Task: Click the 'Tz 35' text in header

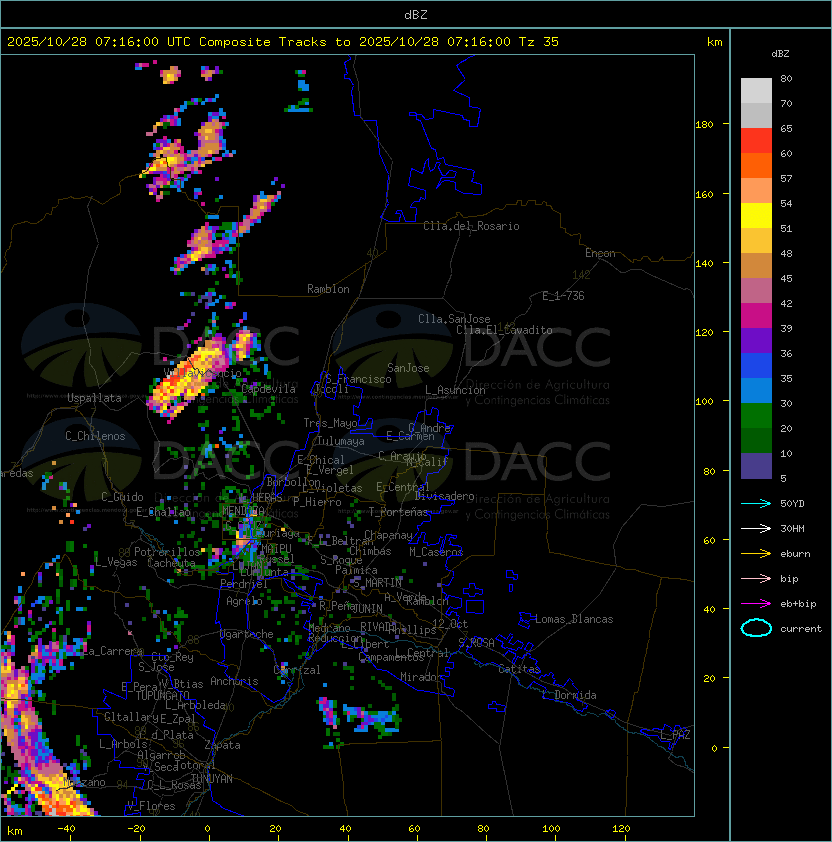Action: click(539, 42)
